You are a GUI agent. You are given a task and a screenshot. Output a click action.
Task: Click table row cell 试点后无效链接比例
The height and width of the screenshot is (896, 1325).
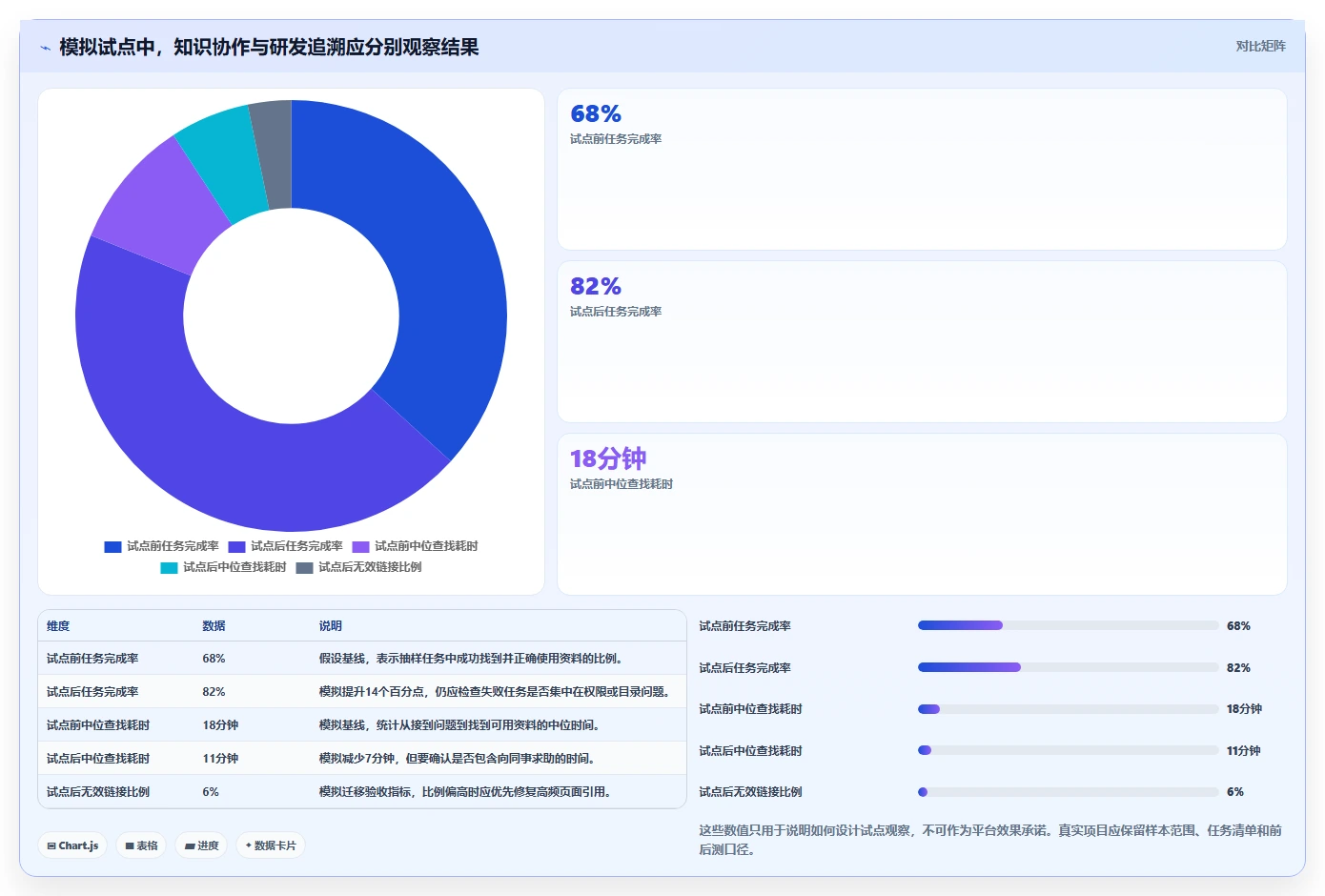click(x=98, y=792)
